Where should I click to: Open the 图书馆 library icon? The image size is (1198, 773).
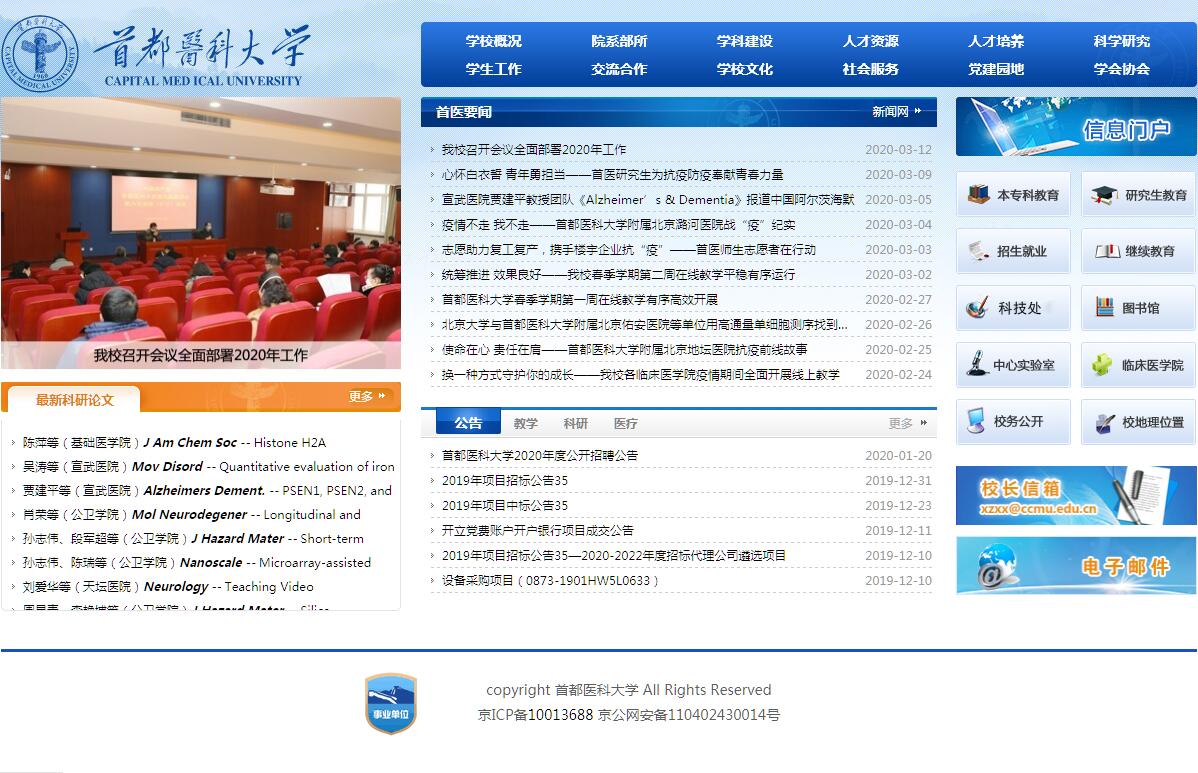(x=1104, y=308)
